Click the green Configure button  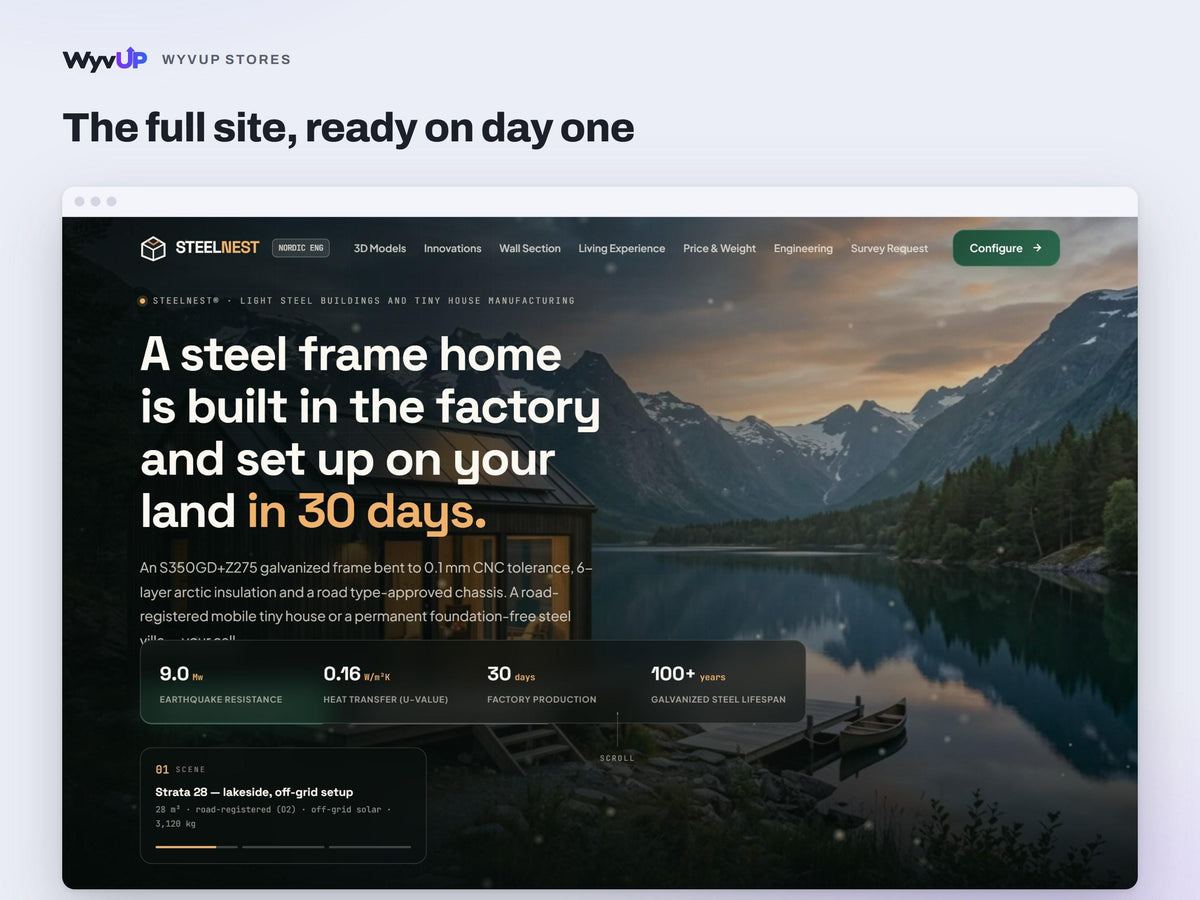pos(1006,248)
